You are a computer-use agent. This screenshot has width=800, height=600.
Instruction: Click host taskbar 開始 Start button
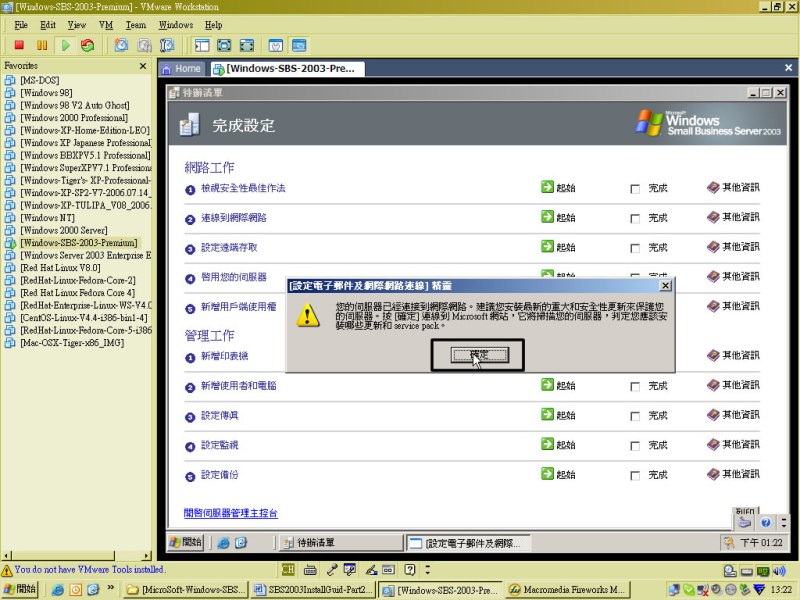(20, 589)
